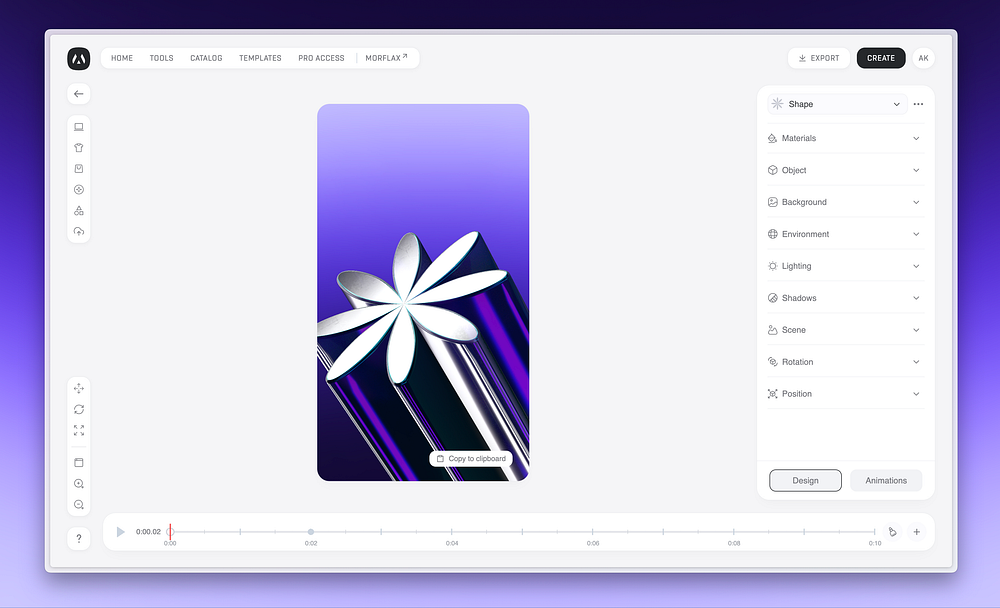The width and height of the screenshot is (1000, 608).
Task: Go back with the left arrow button
Action: click(78, 94)
